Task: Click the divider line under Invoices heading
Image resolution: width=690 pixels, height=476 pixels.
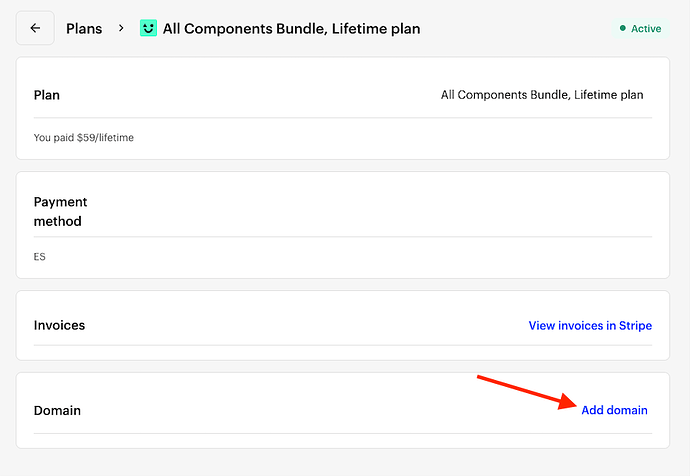Action: pyautogui.click(x=342, y=346)
